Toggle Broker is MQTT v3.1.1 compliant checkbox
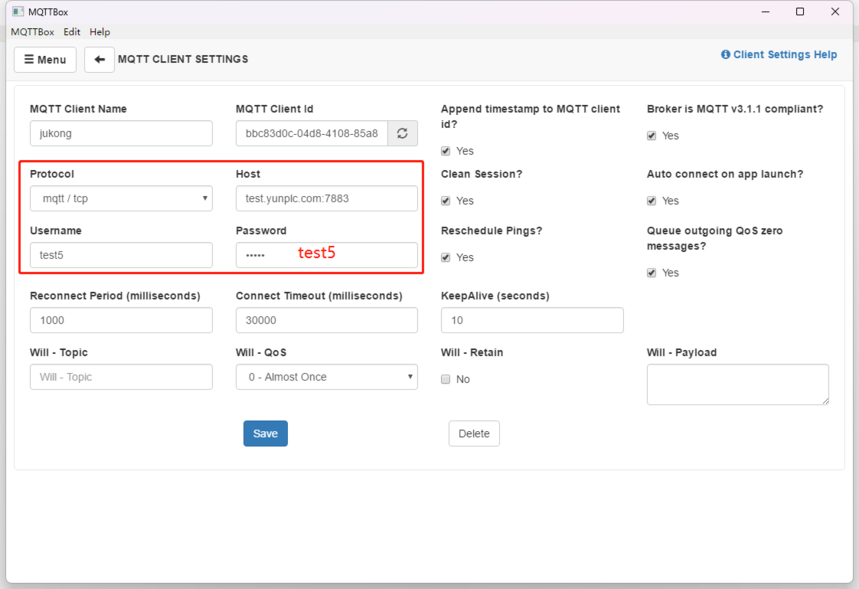 pos(651,135)
